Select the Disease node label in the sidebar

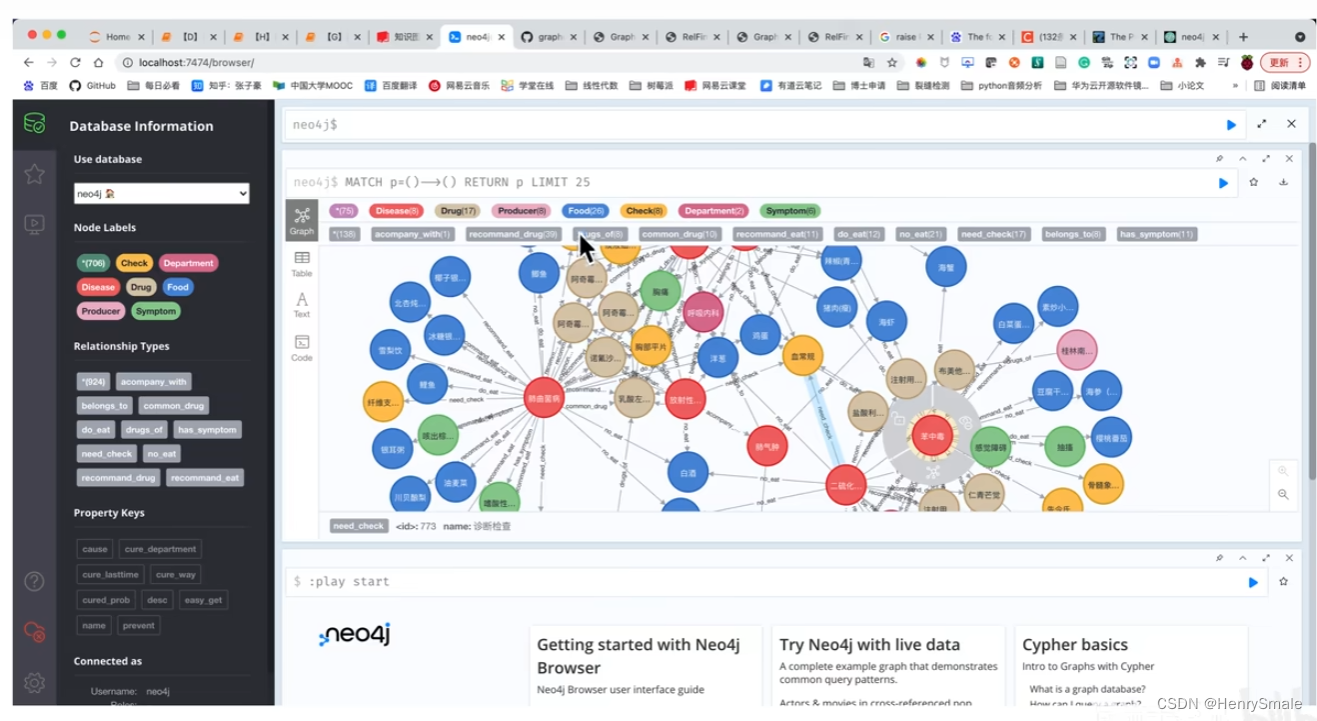coord(98,287)
